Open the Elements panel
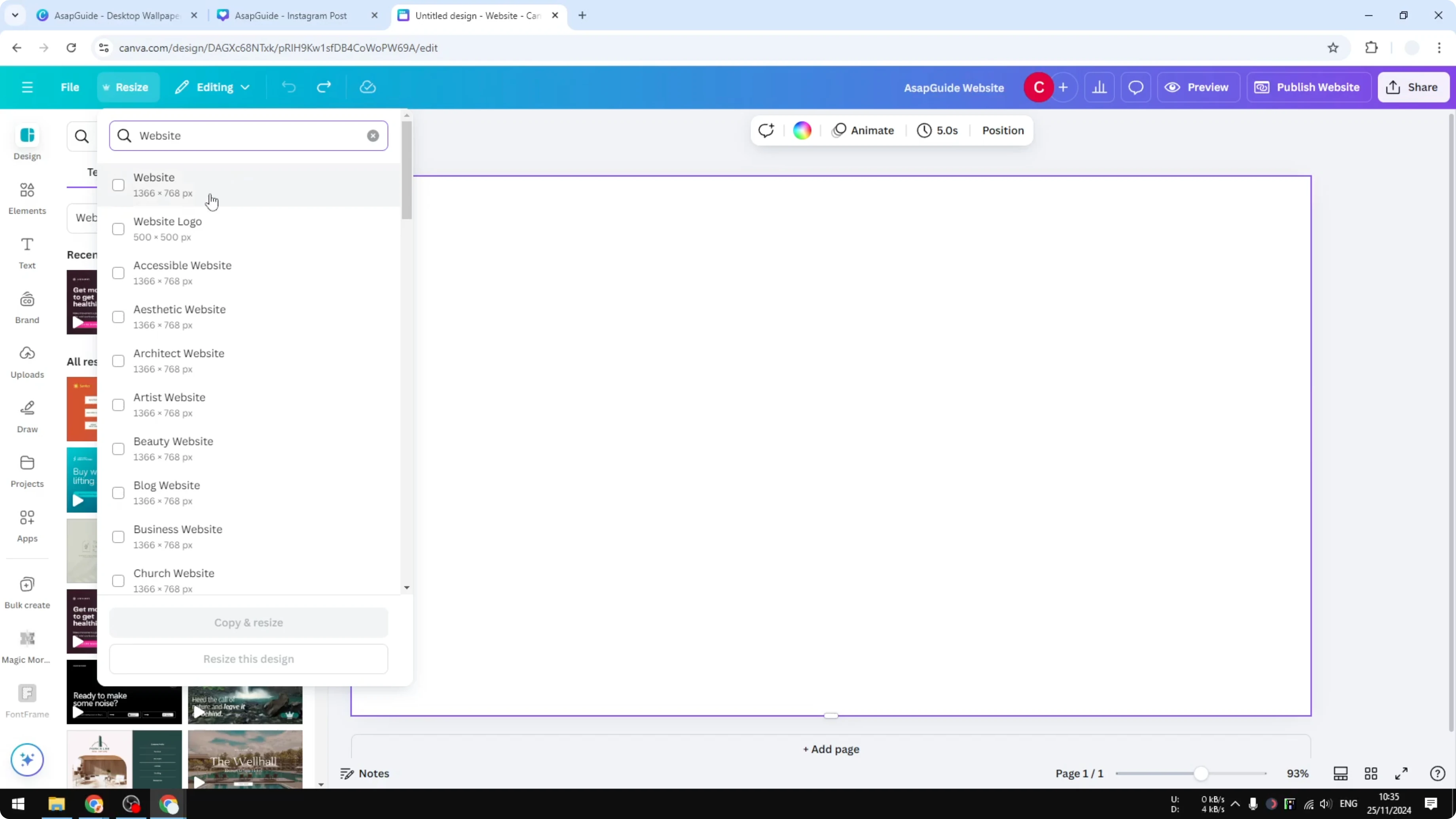Screen dimensions: 1456x819 (27, 197)
